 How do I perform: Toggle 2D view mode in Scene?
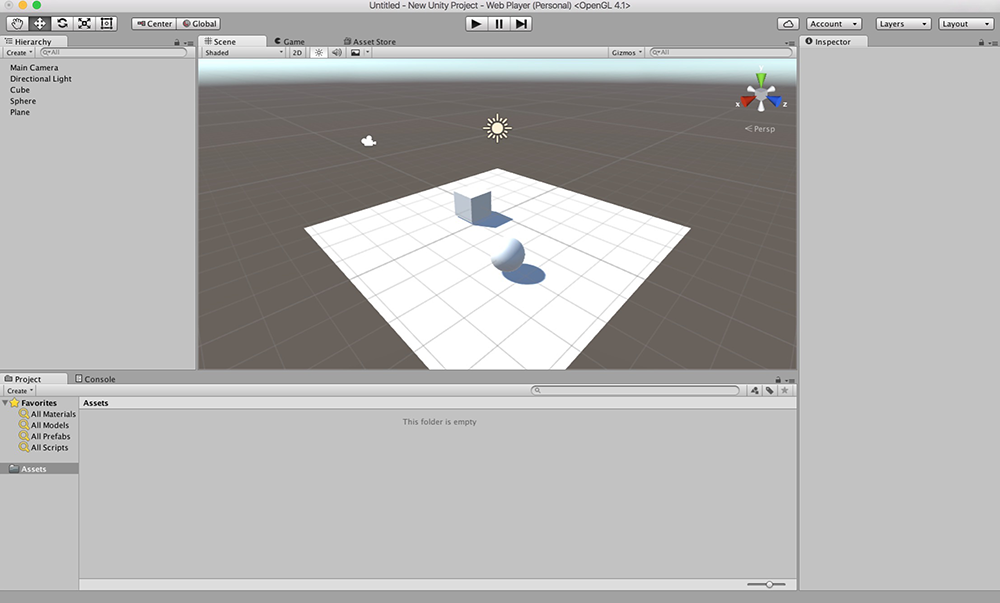coord(297,52)
